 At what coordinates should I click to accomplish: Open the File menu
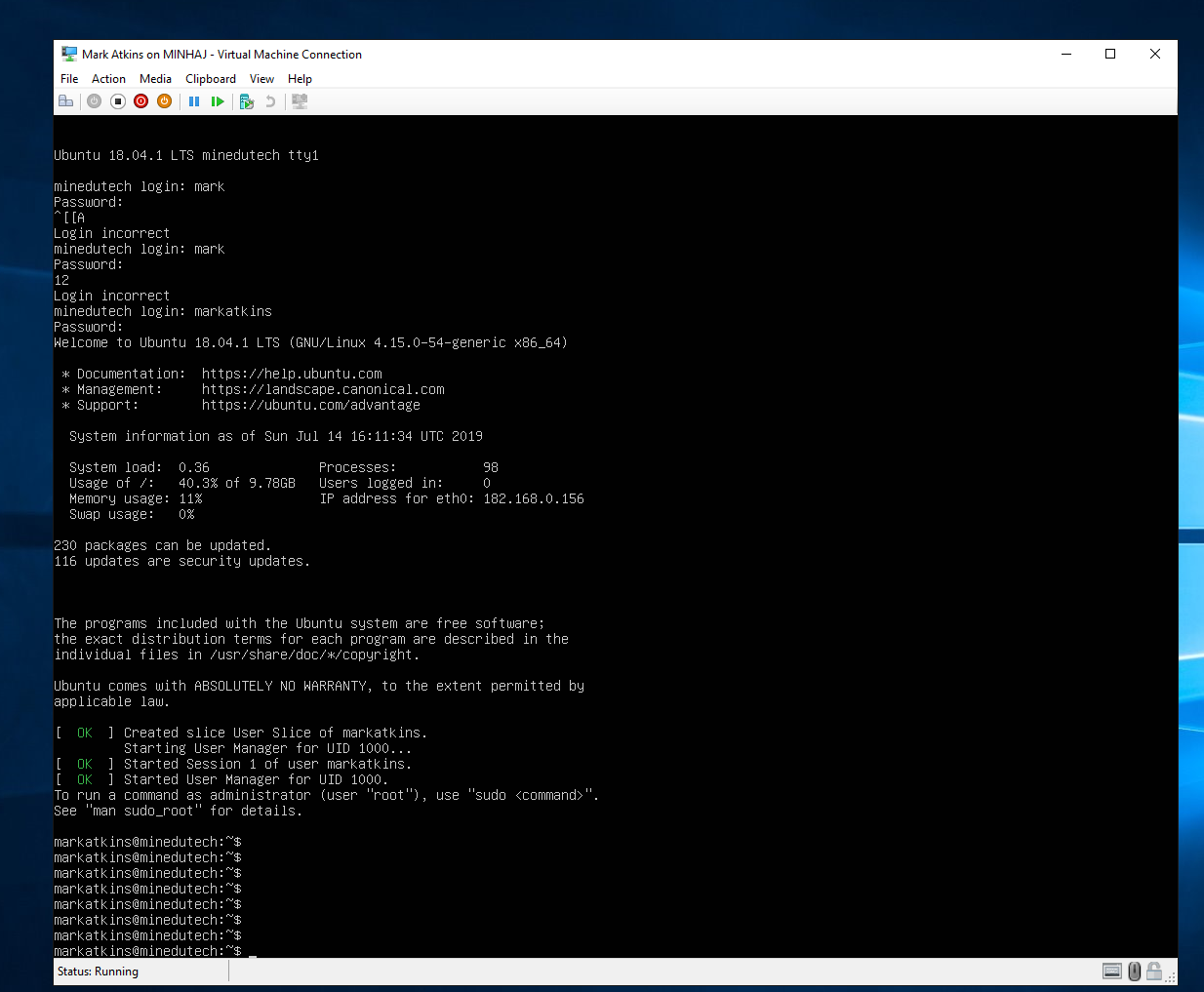(x=69, y=79)
